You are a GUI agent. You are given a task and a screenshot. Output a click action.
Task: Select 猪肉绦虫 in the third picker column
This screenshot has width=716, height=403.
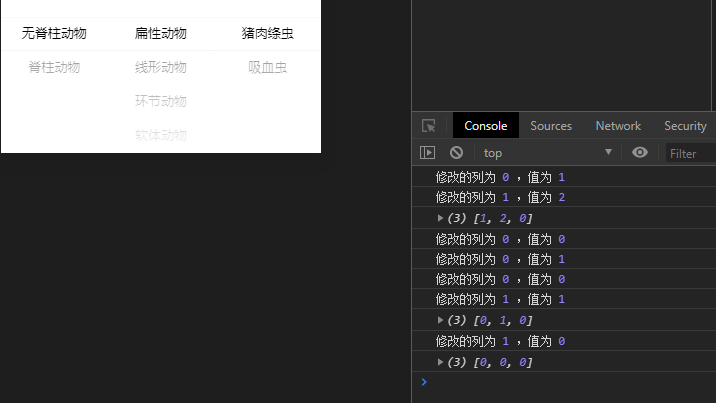click(x=268, y=33)
